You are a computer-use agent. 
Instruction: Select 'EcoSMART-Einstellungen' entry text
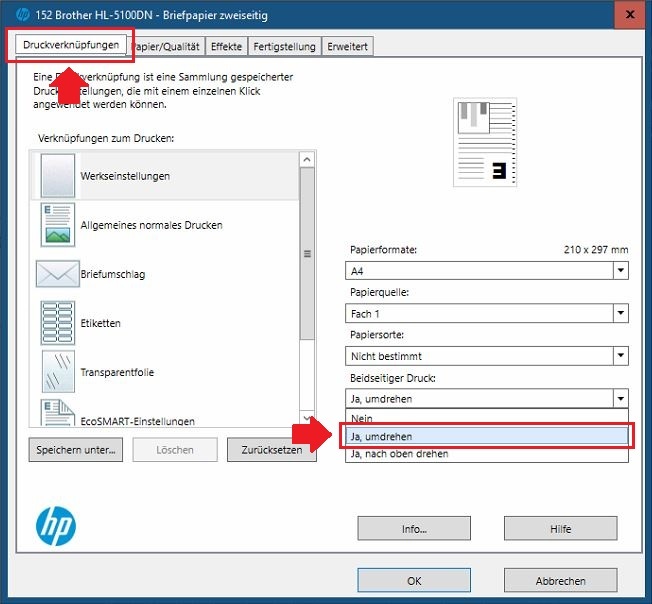point(137,421)
